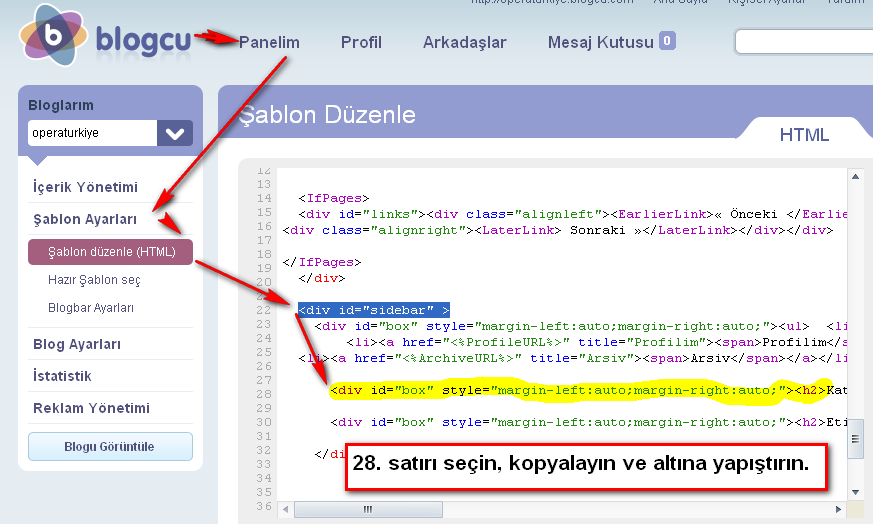
Task: Click the selected div id="sidebar" line
Action: click(x=374, y=310)
